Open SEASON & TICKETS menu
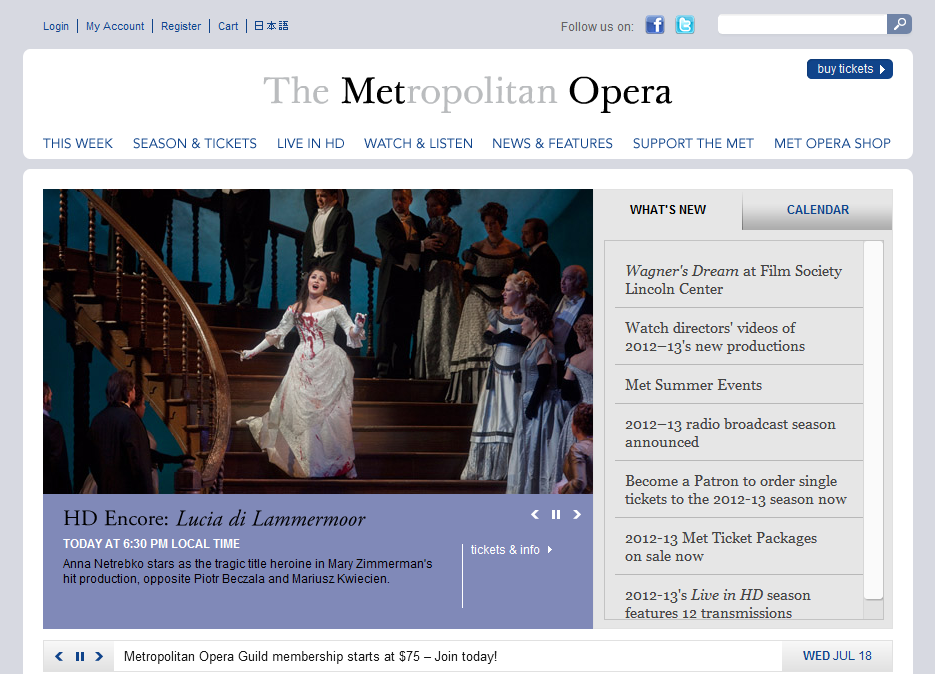The height and width of the screenshot is (674, 935). tap(194, 143)
